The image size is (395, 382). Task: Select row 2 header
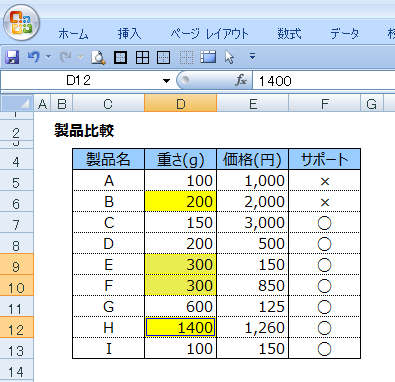coord(16,131)
